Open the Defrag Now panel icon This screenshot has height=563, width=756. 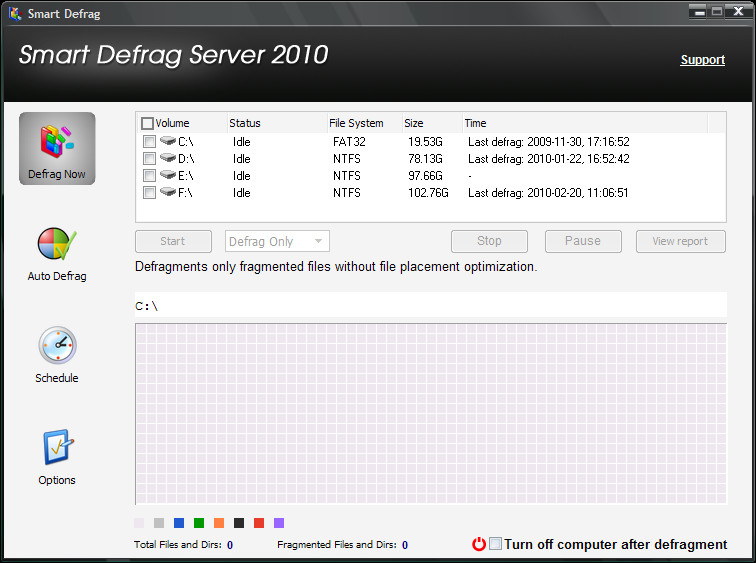coord(57,141)
